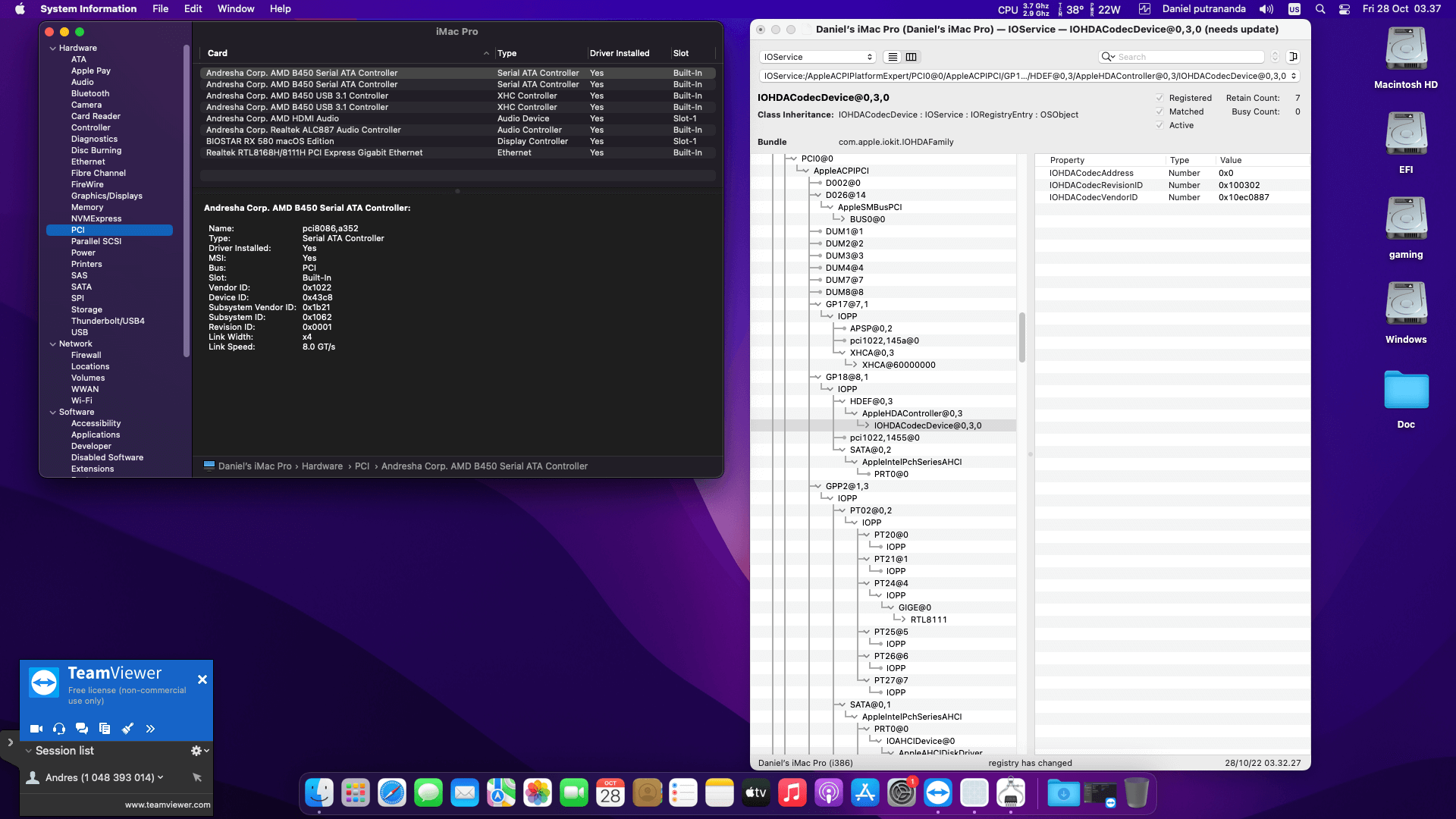Open the TeamViewer file box icon
This screenshot has height=819, width=1456.
click(105, 729)
